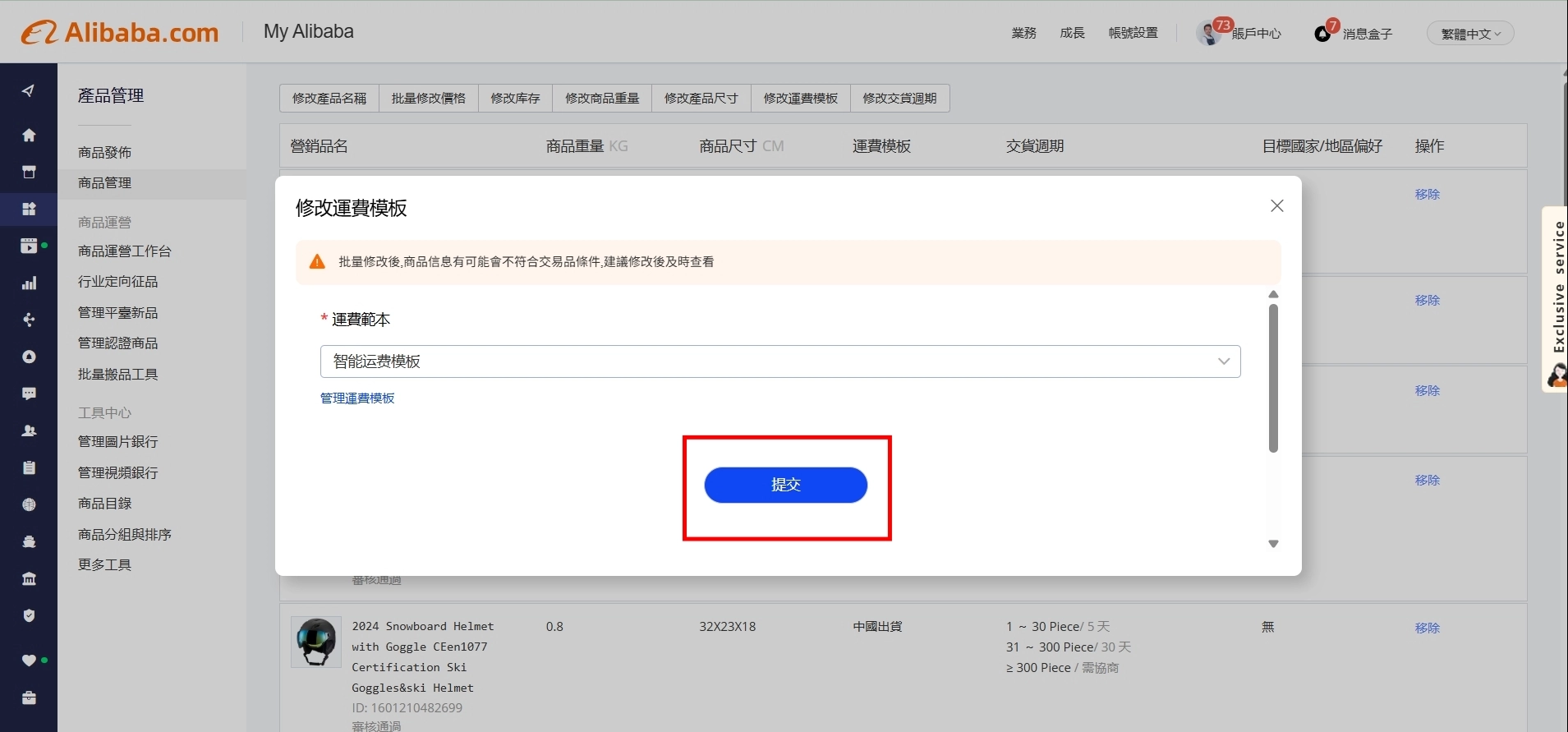Click the users icon in sidebar

[x=29, y=430]
